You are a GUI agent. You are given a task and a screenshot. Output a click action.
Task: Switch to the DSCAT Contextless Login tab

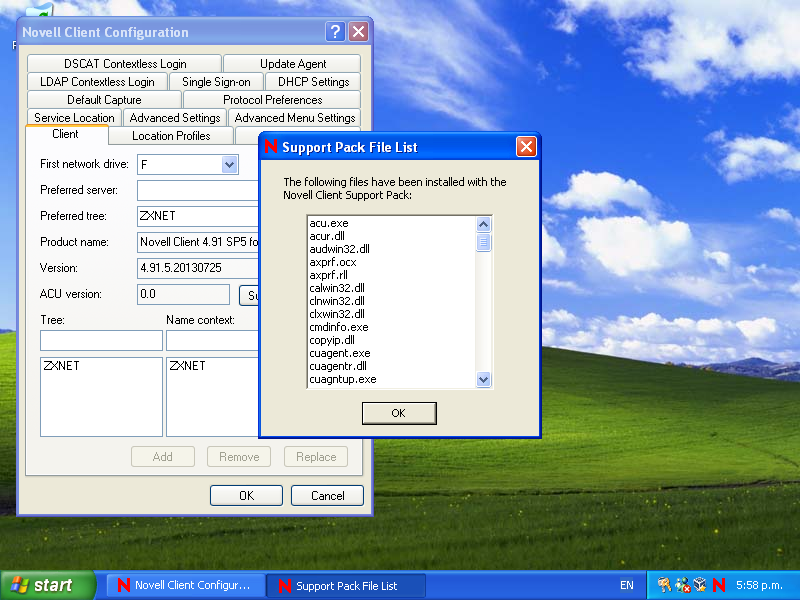124,64
